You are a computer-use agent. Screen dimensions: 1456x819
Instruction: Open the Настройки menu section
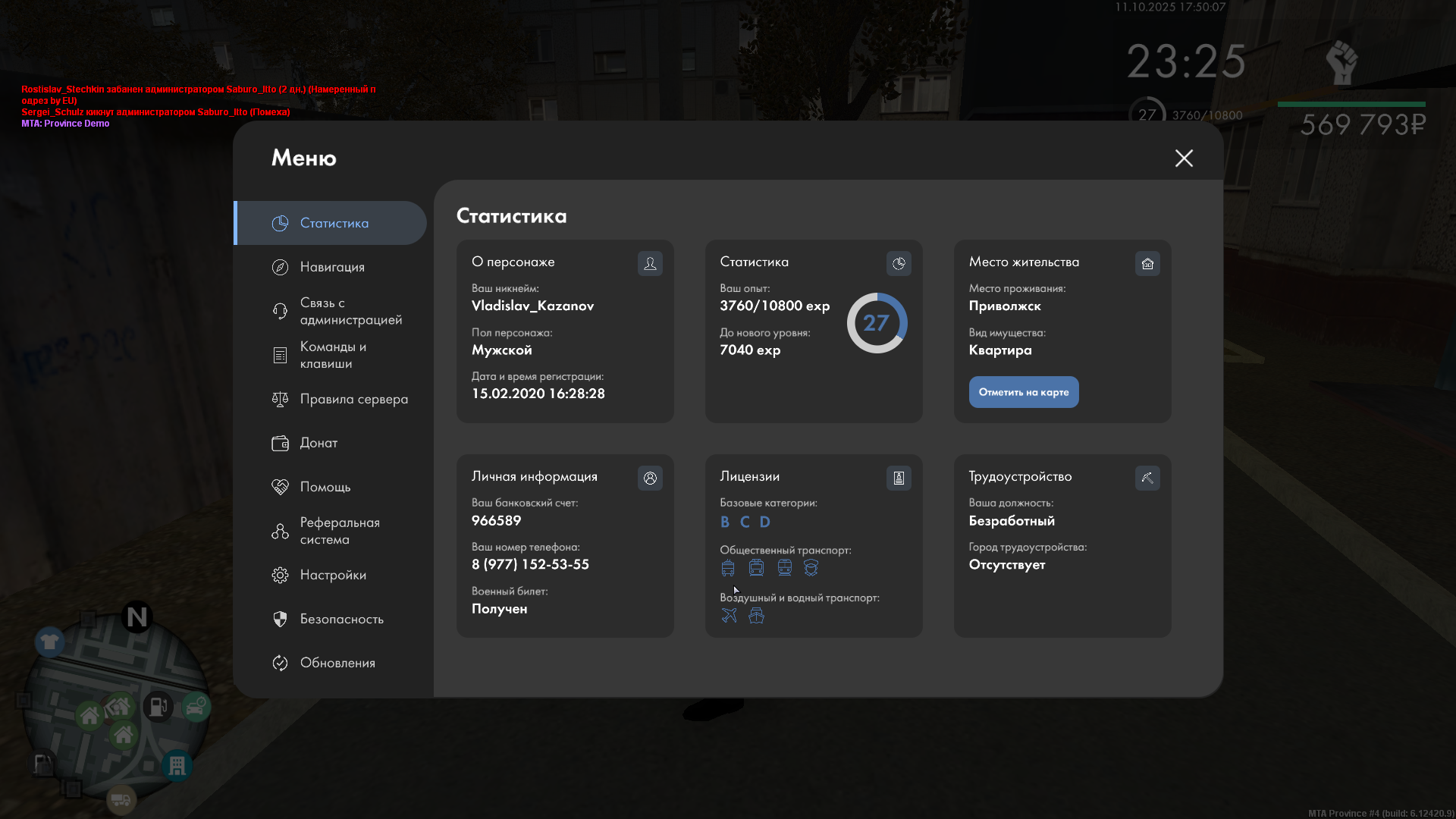click(332, 575)
